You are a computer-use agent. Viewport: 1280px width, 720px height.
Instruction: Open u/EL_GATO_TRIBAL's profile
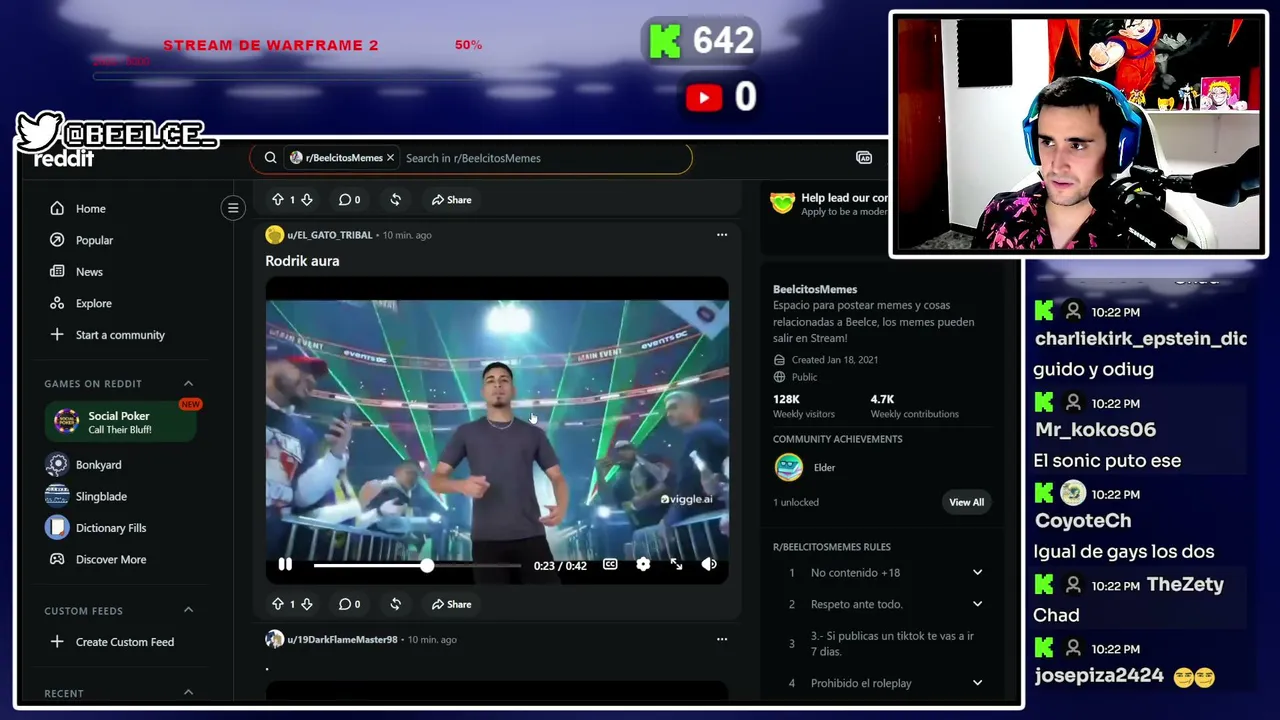(x=330, y=235)
